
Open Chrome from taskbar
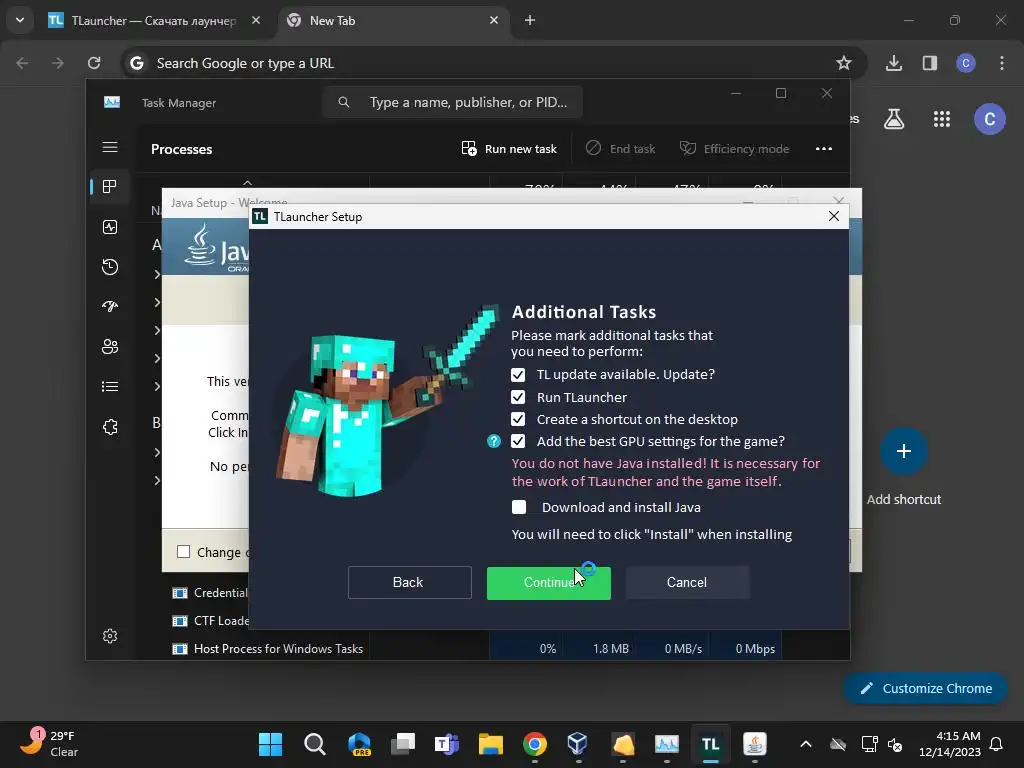pos(535,744)
